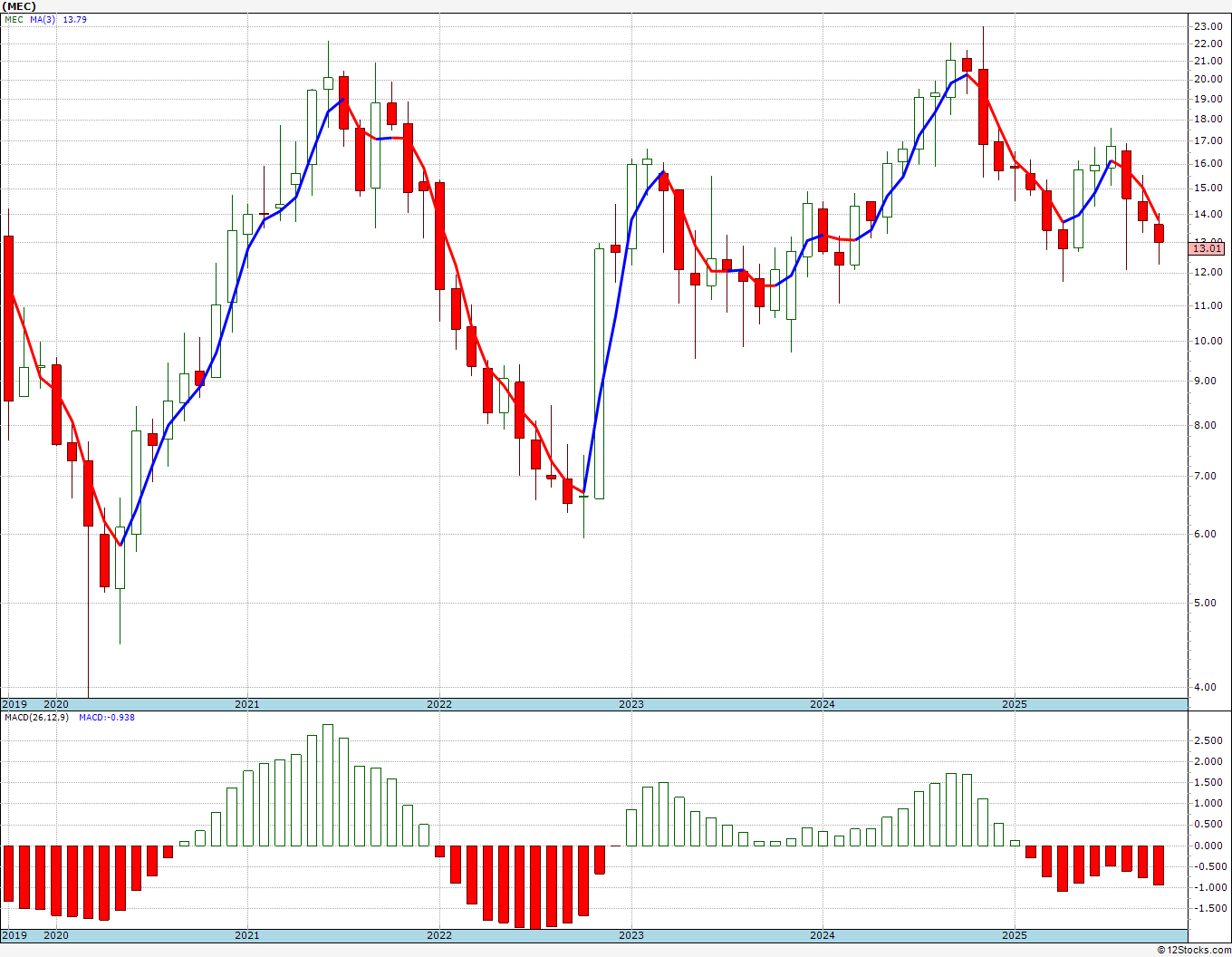The image size is (1232, 957).
Task: Select 2024 on the price chart time axis
Action: tap(823, 704)
